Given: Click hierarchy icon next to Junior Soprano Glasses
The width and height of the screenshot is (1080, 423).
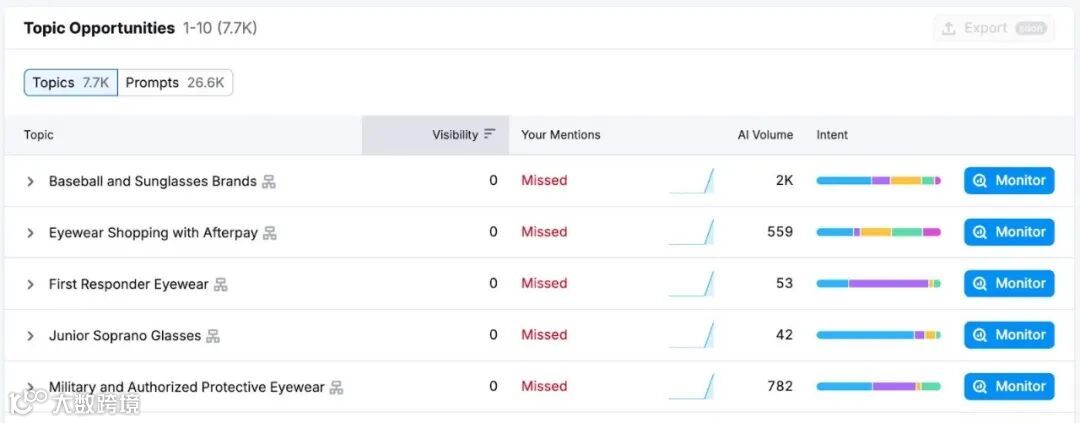Looking at the screenshot, I should click(212, 336).
